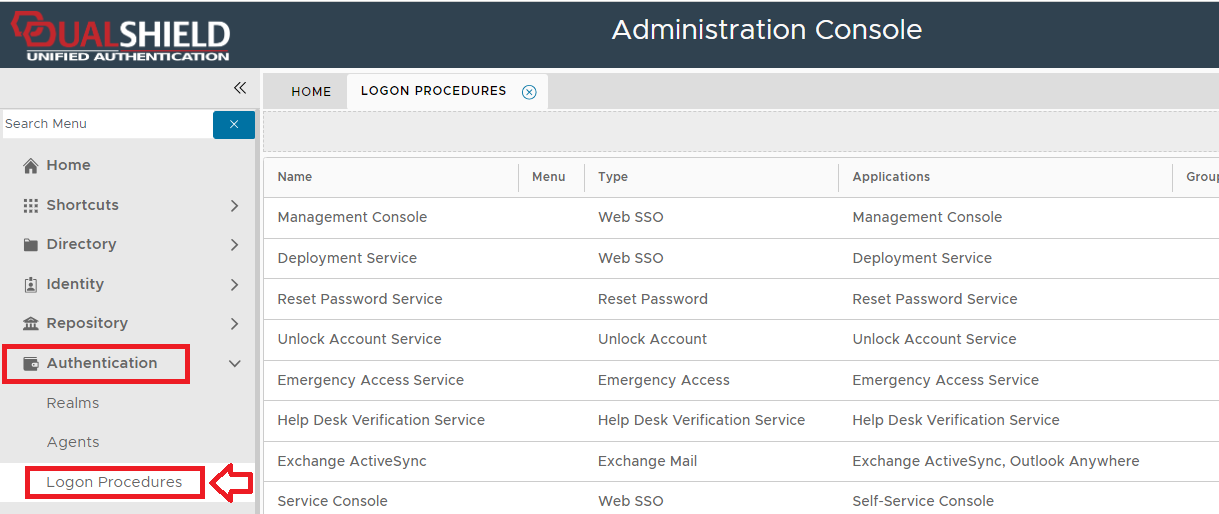Open Realms under Authentication
Screen dimensions: 1219x514
(73, 403)
